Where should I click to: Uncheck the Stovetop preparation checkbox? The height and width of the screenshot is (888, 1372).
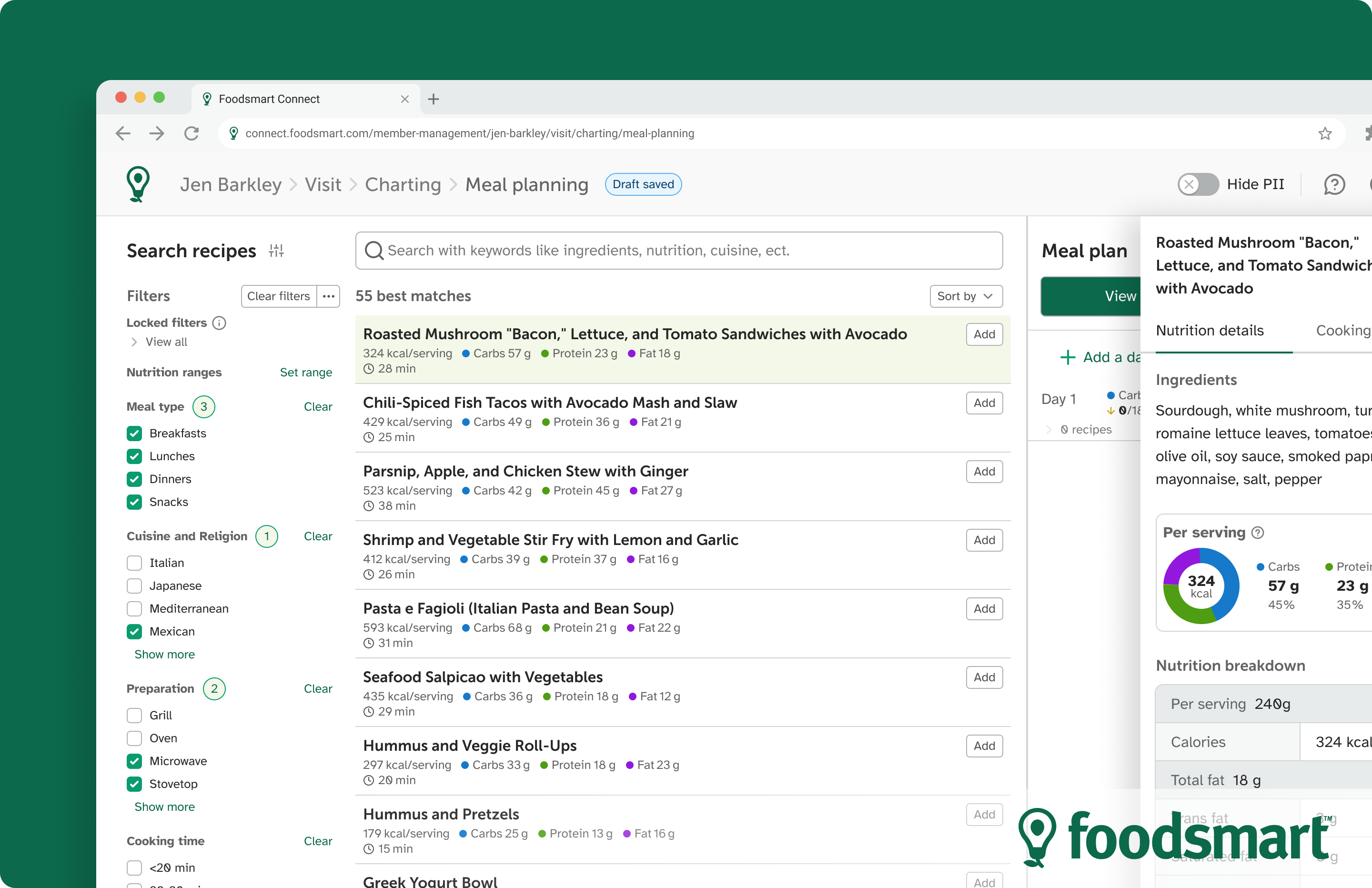(134, 784)
